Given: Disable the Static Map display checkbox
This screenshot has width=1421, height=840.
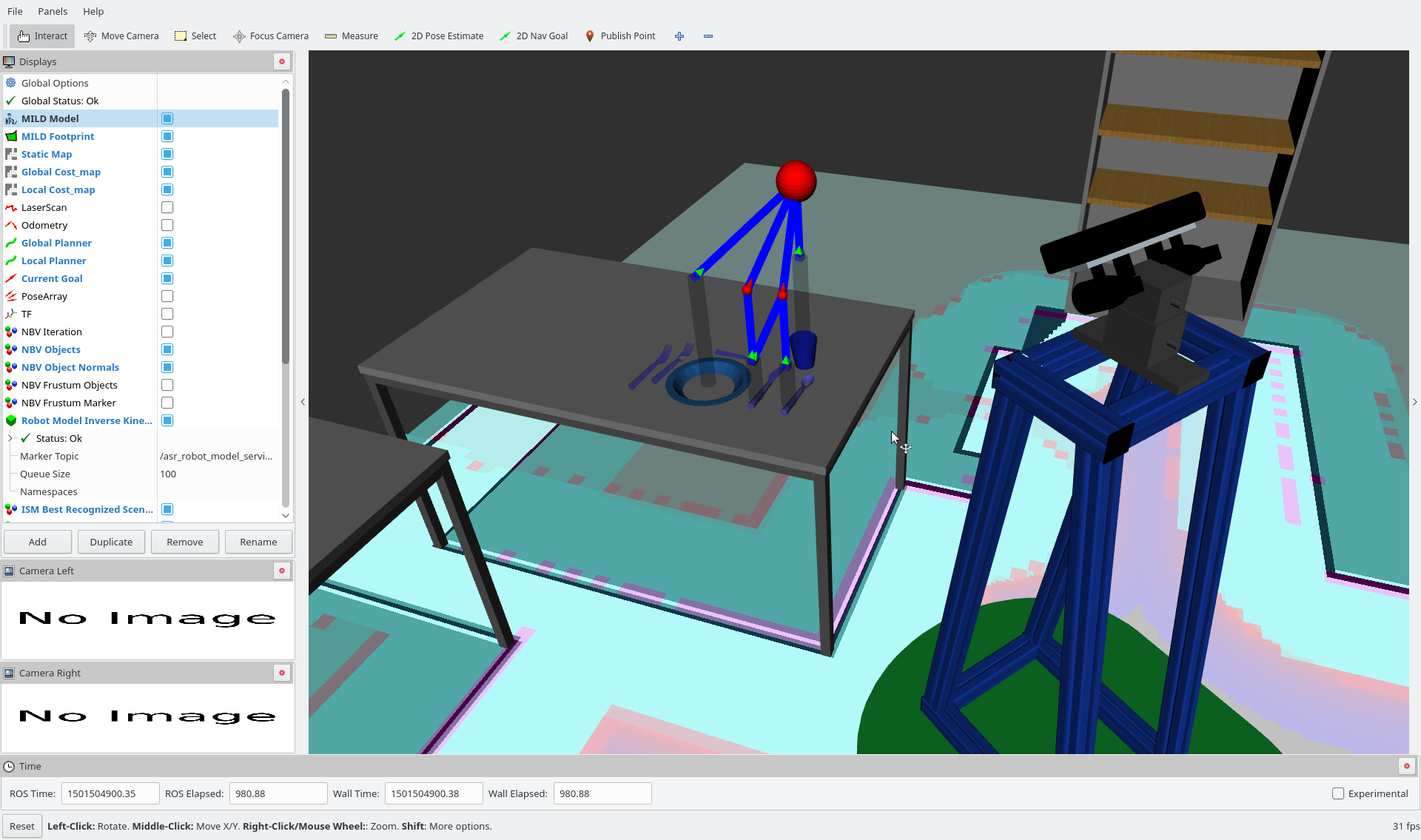Looking at the screenshot, I should click(167, 154).
